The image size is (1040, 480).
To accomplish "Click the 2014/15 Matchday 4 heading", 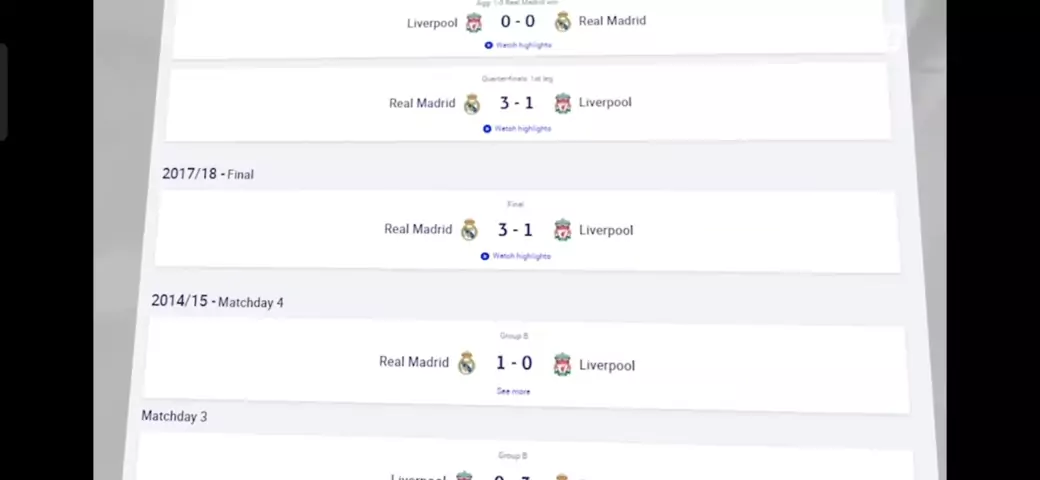I will click(x=217, y=301).
